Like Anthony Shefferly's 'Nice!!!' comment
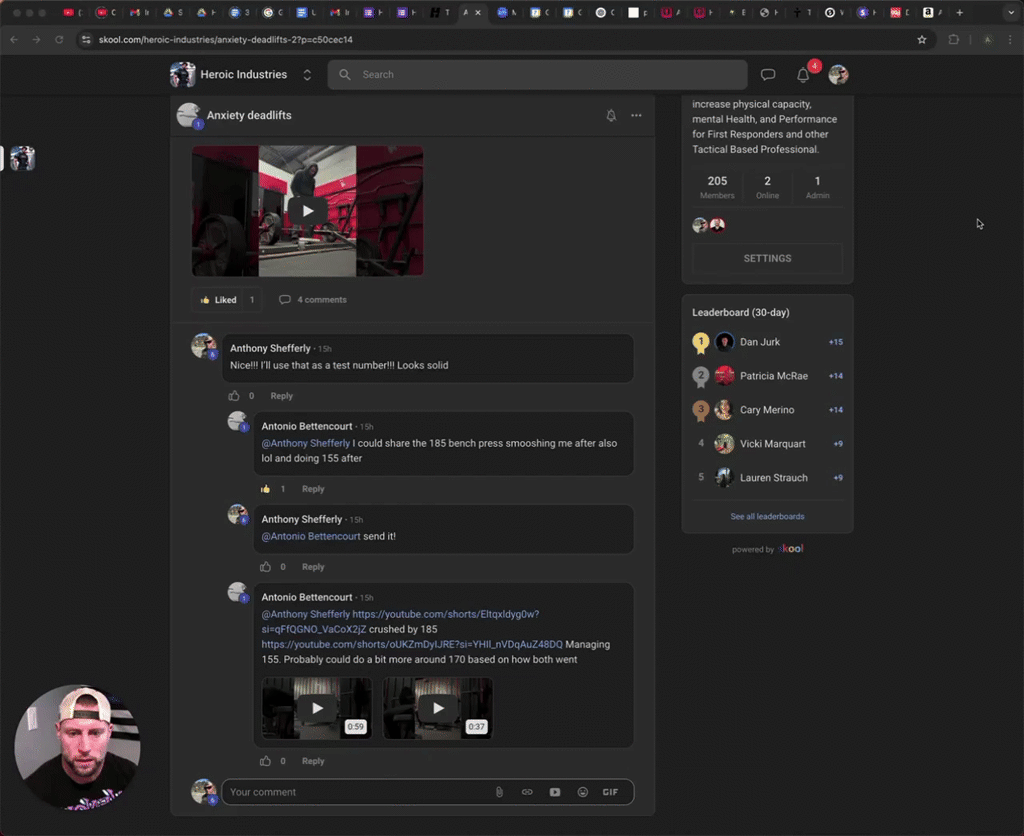The height and width of the screenshot is (836, 1024). click(234, 396)
